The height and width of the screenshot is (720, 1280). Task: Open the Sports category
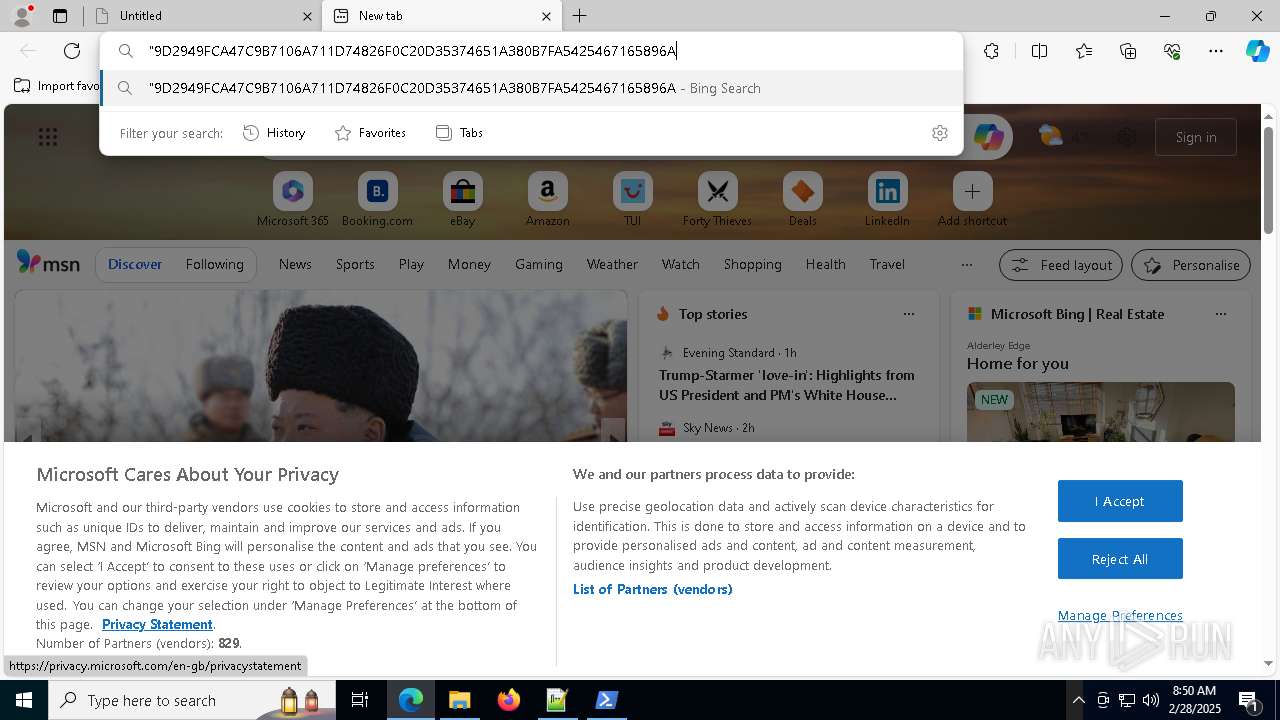click(x=355, y=264)
